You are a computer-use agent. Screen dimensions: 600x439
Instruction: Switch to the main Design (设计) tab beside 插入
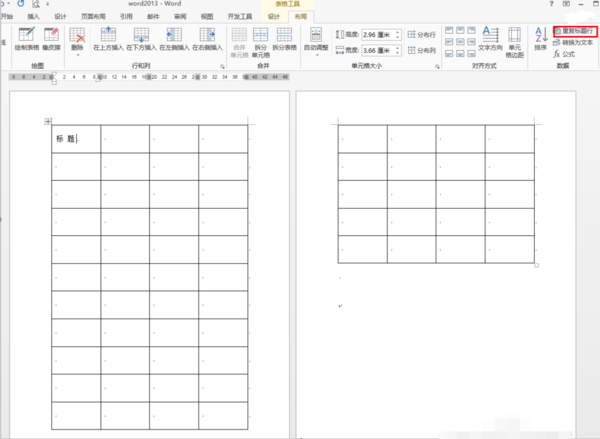click(x=60, y=16)
